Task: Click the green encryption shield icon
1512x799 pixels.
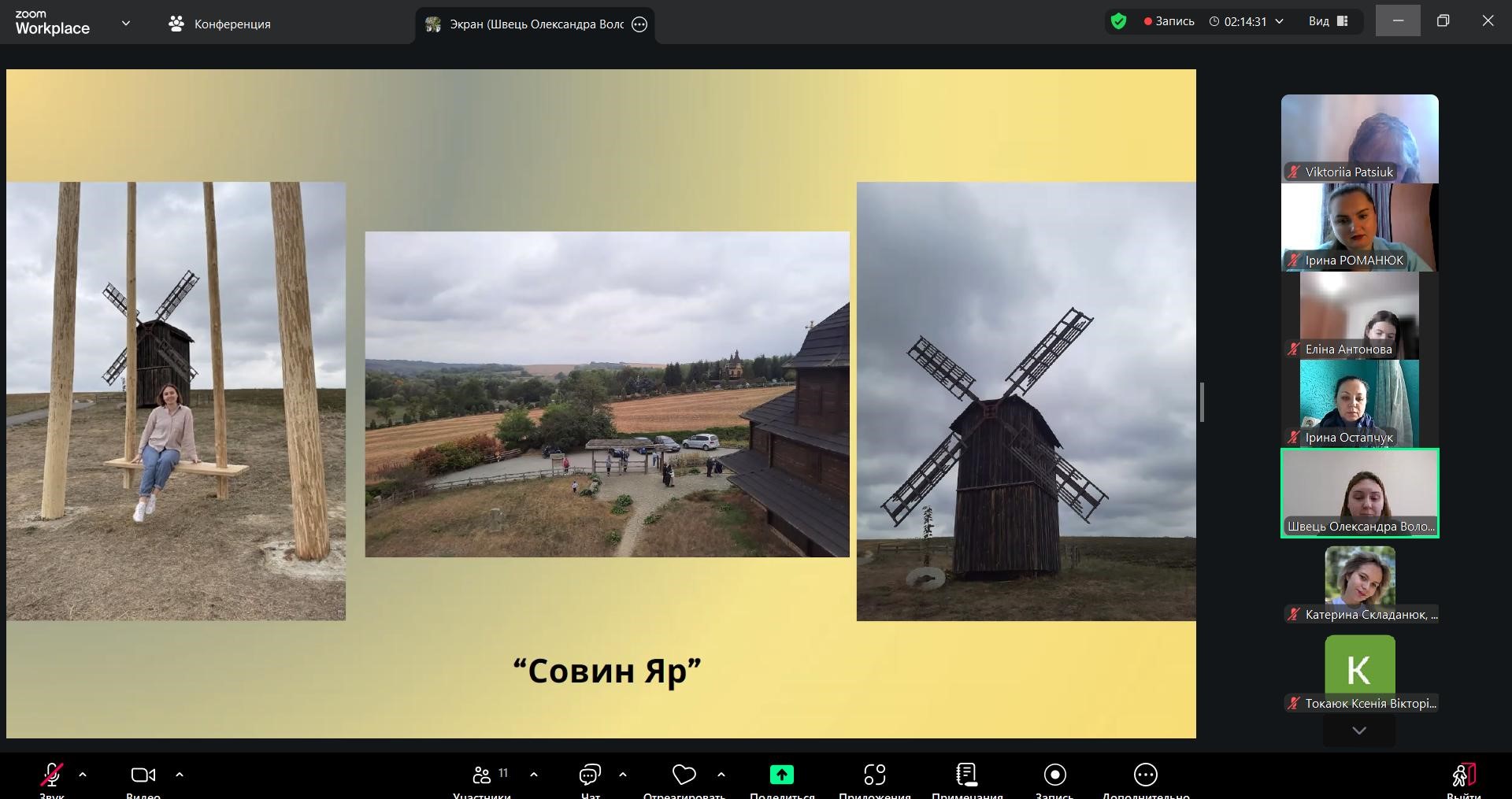Action: tap(1118, 21)
